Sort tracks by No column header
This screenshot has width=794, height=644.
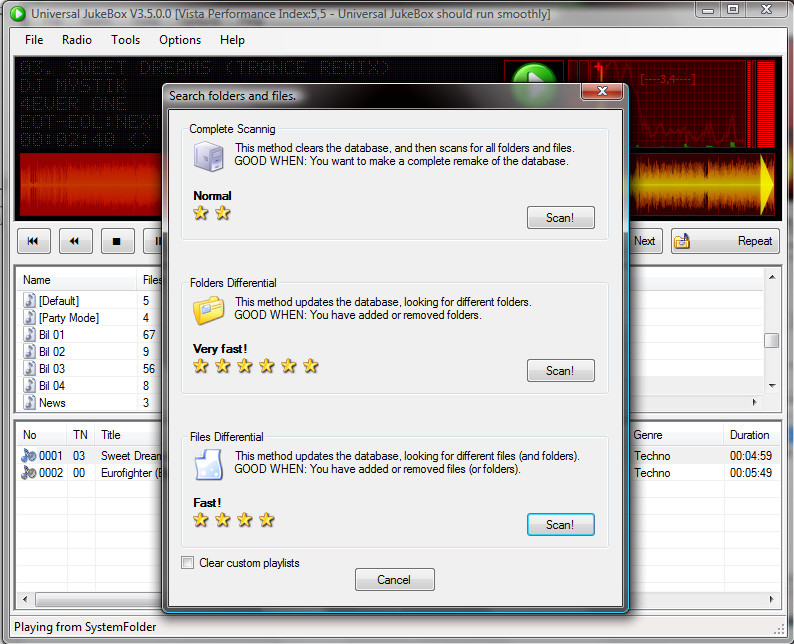(42, 435)
